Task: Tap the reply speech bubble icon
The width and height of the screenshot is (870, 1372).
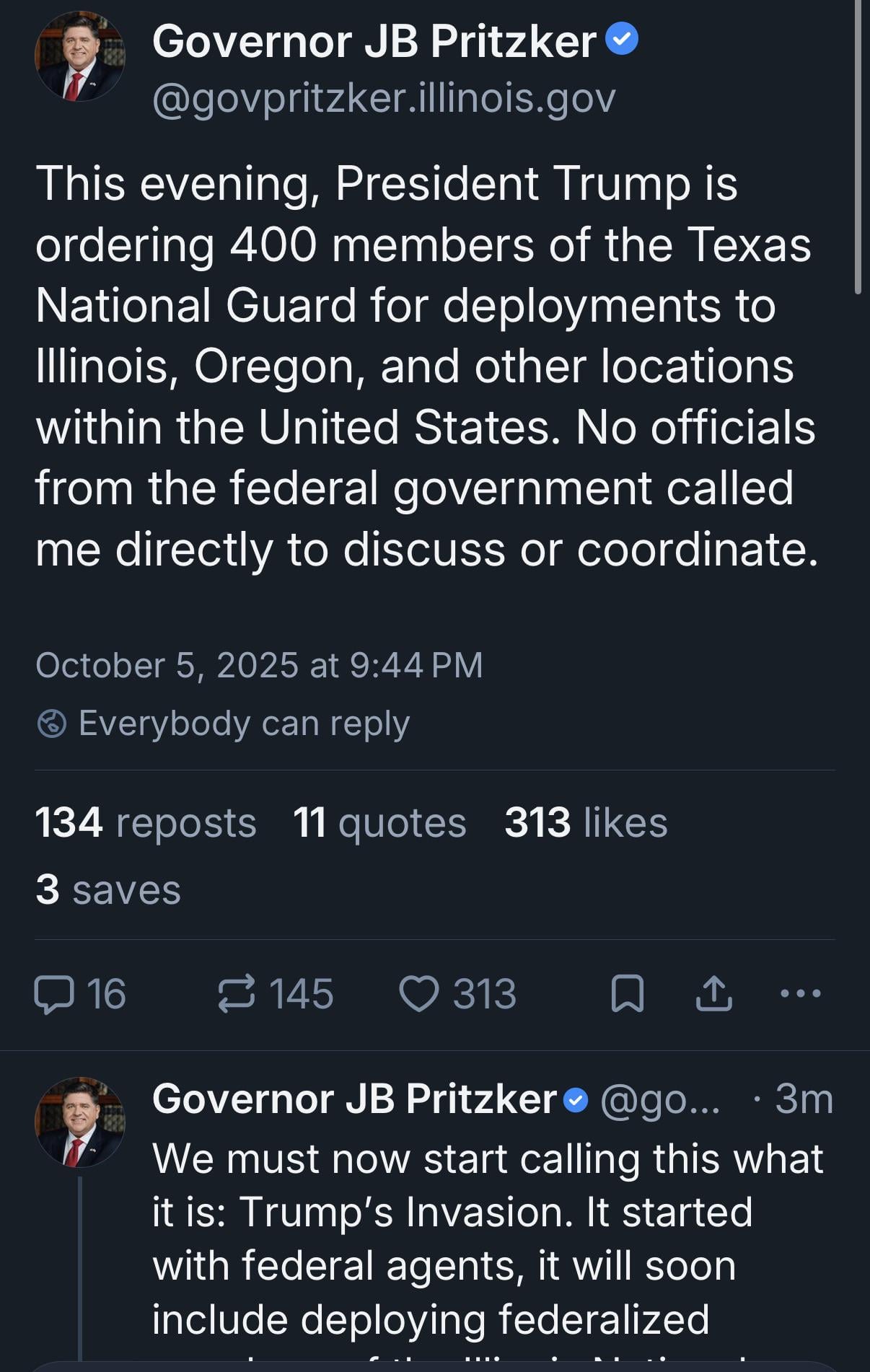Action: (x=54, y=994)
